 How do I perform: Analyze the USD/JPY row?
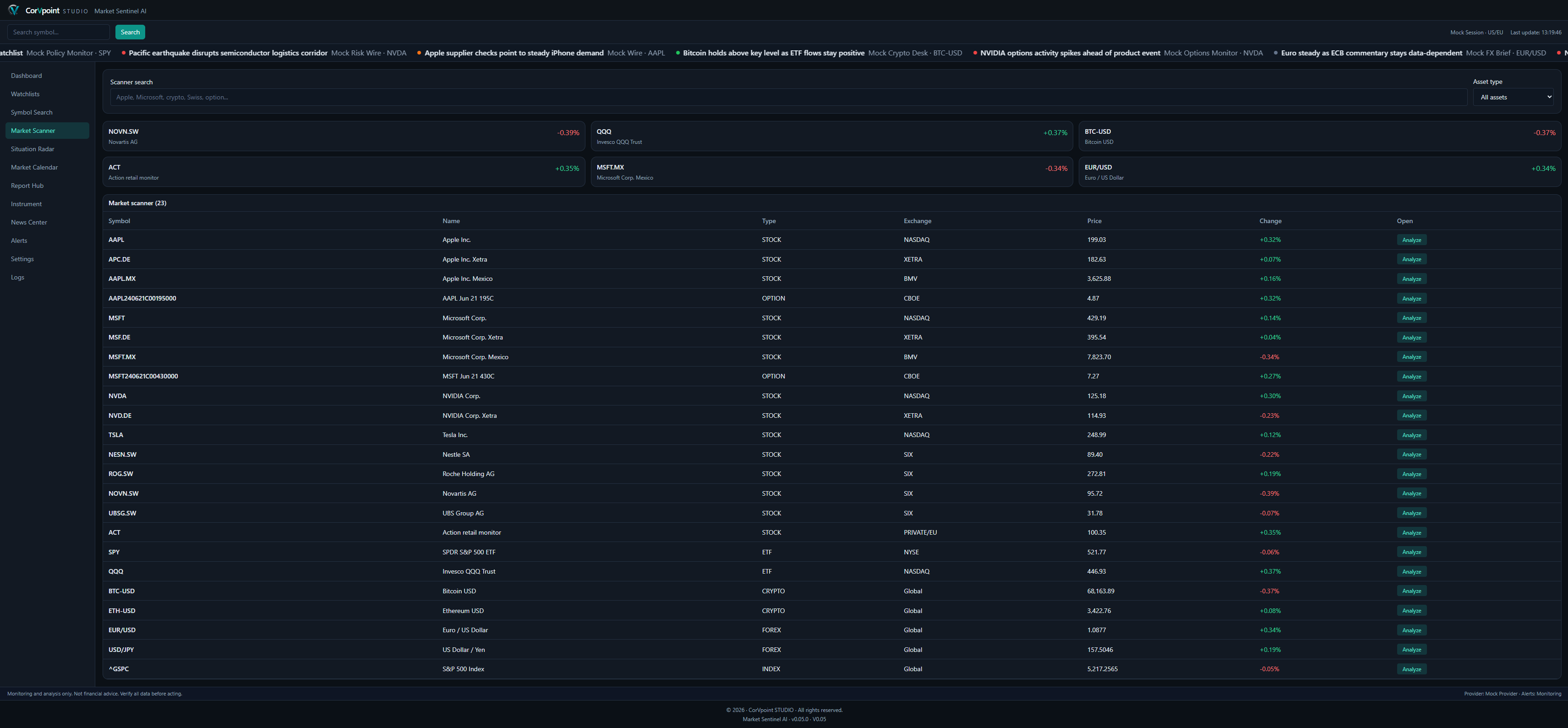tap(1411, 650)
